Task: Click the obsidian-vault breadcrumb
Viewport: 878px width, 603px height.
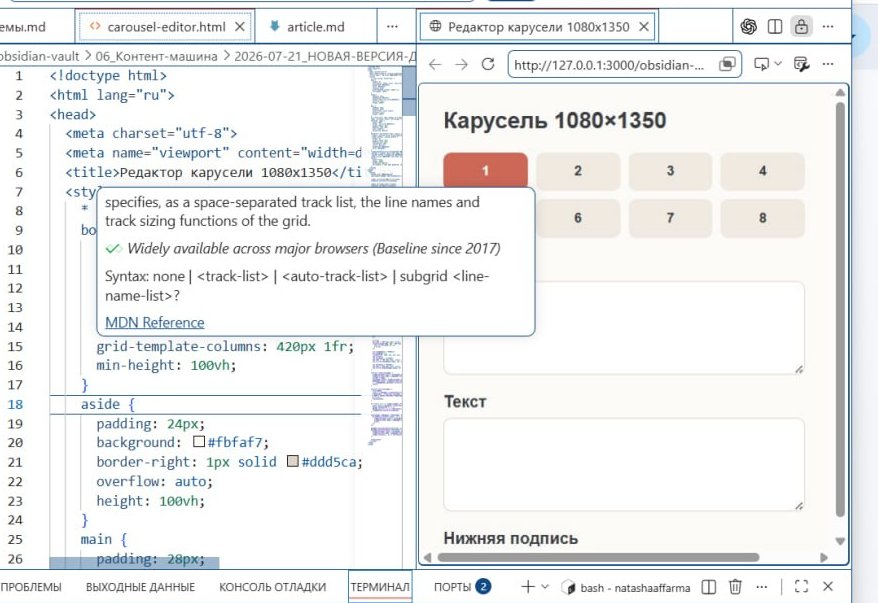Action: [40, 56]
